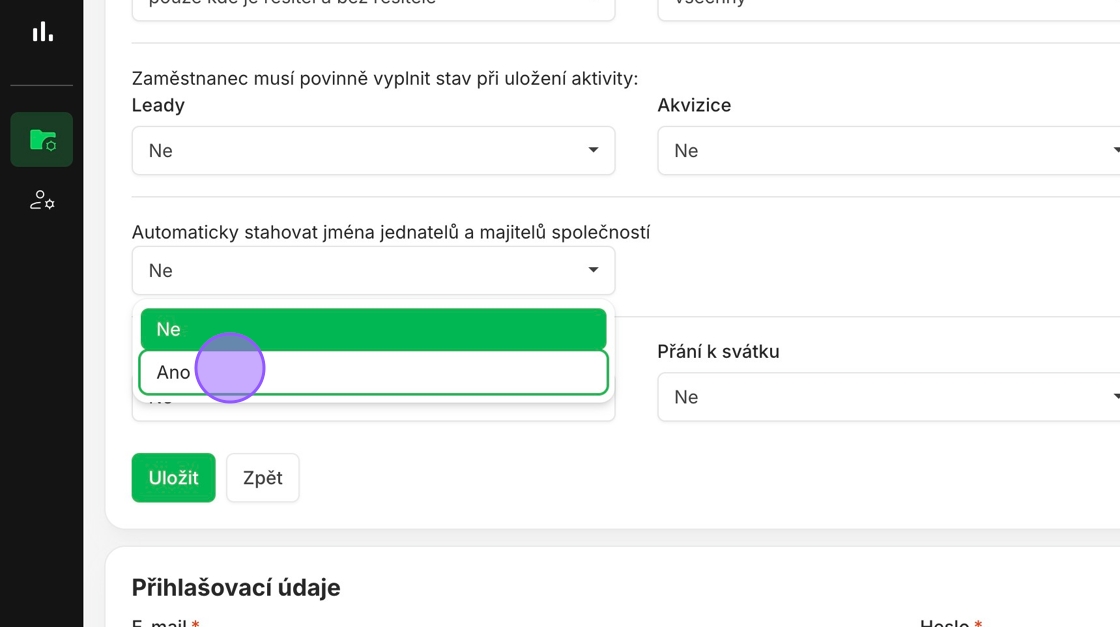
Task: Click the green folder settings sidebar icon
Action: [42, 140]
